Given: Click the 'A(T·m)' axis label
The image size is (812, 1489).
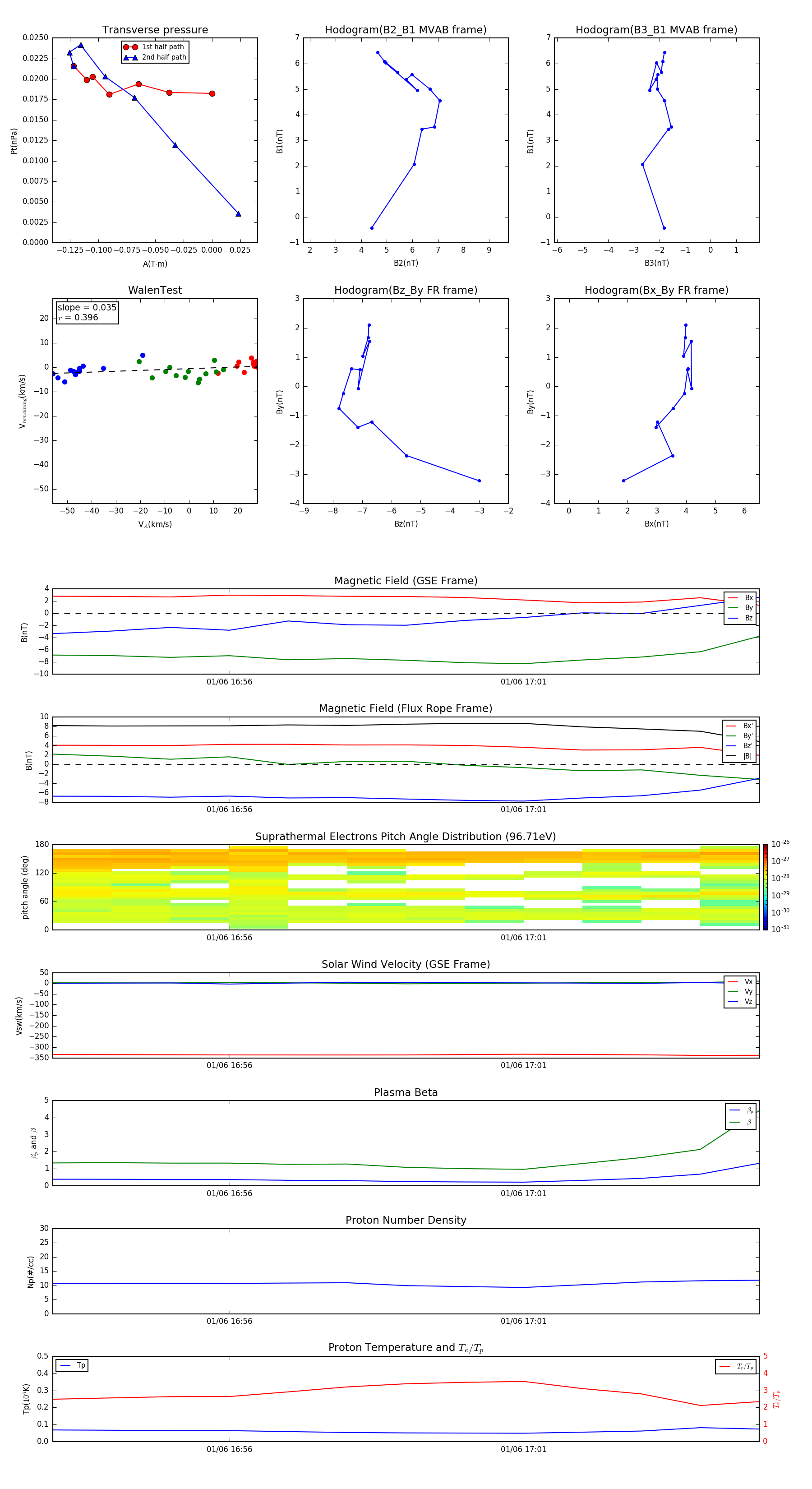Looking at the screenshot, I should pos(155,264).
